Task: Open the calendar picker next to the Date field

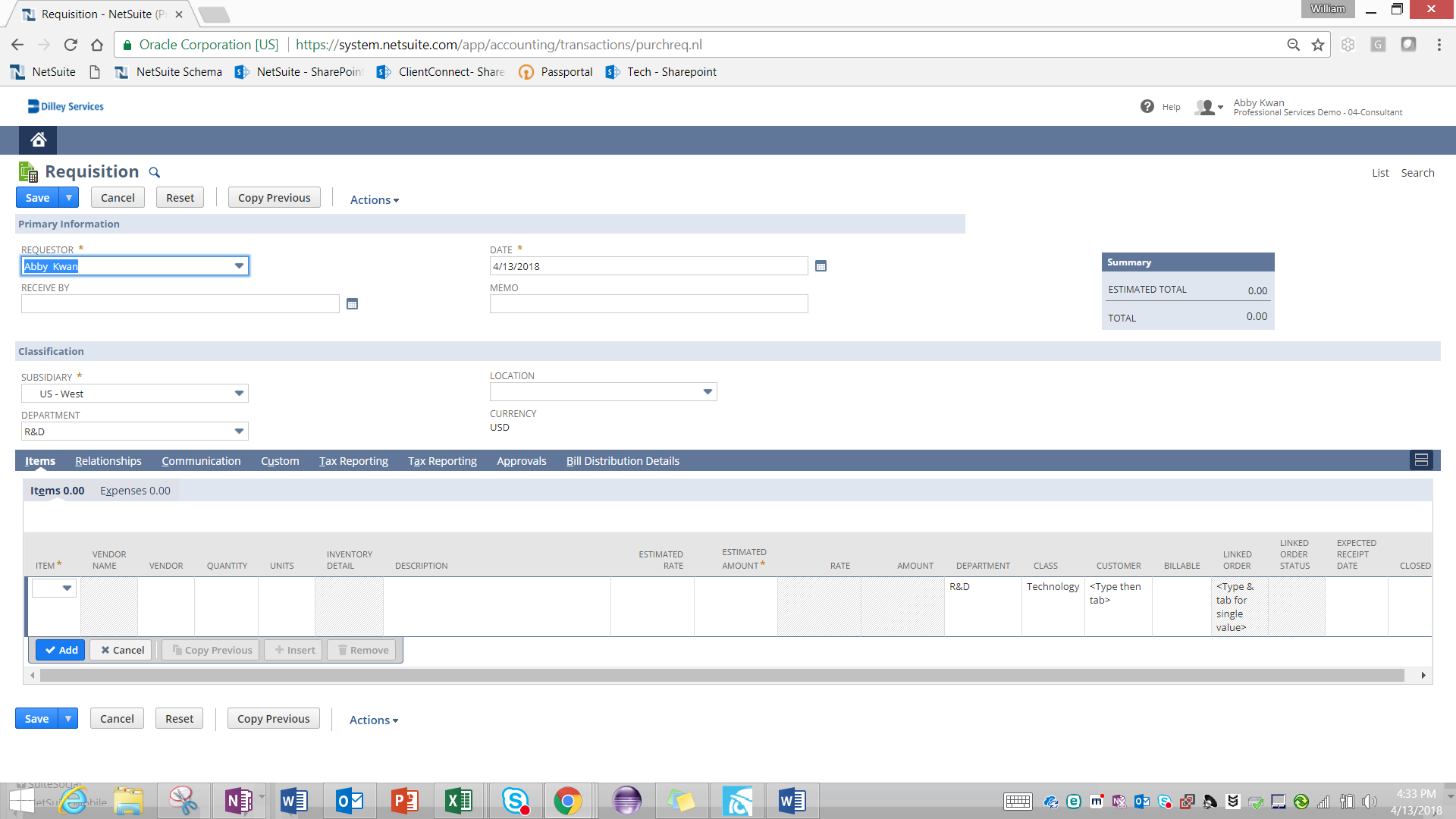Action: (821, 265)
